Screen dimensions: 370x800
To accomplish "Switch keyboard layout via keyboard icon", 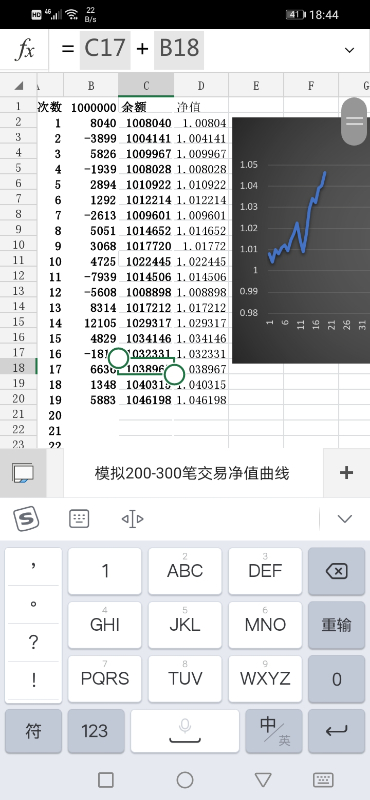I will tap(79, 519).
